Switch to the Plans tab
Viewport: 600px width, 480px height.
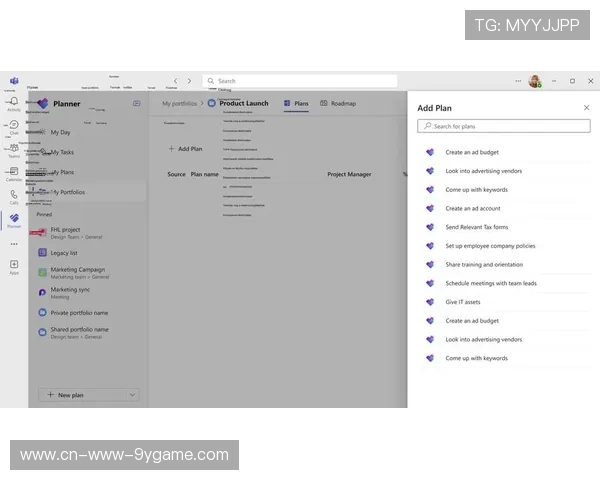[296, 103]
